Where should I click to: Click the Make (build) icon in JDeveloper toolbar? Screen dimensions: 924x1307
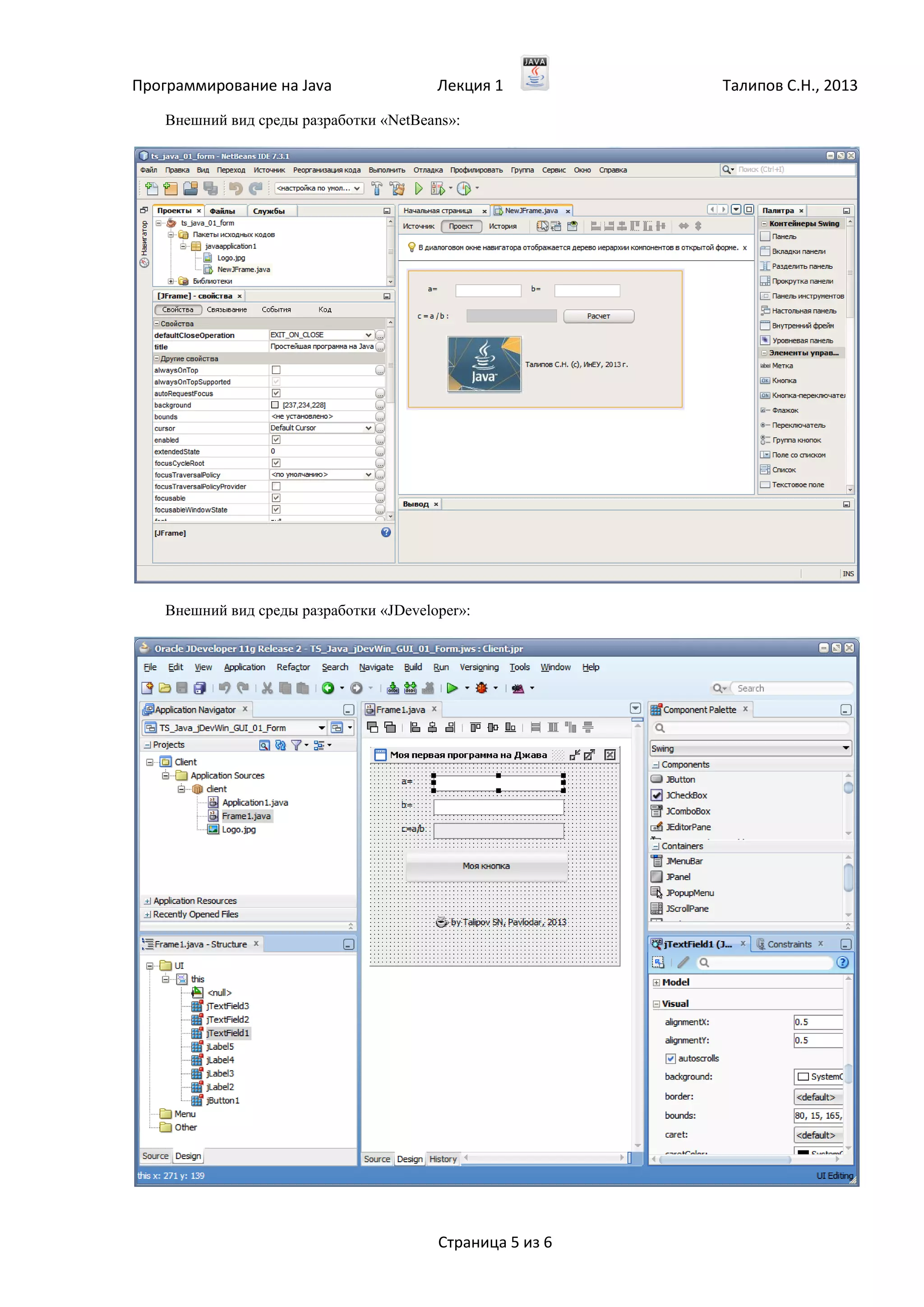(x=393, y=688)
